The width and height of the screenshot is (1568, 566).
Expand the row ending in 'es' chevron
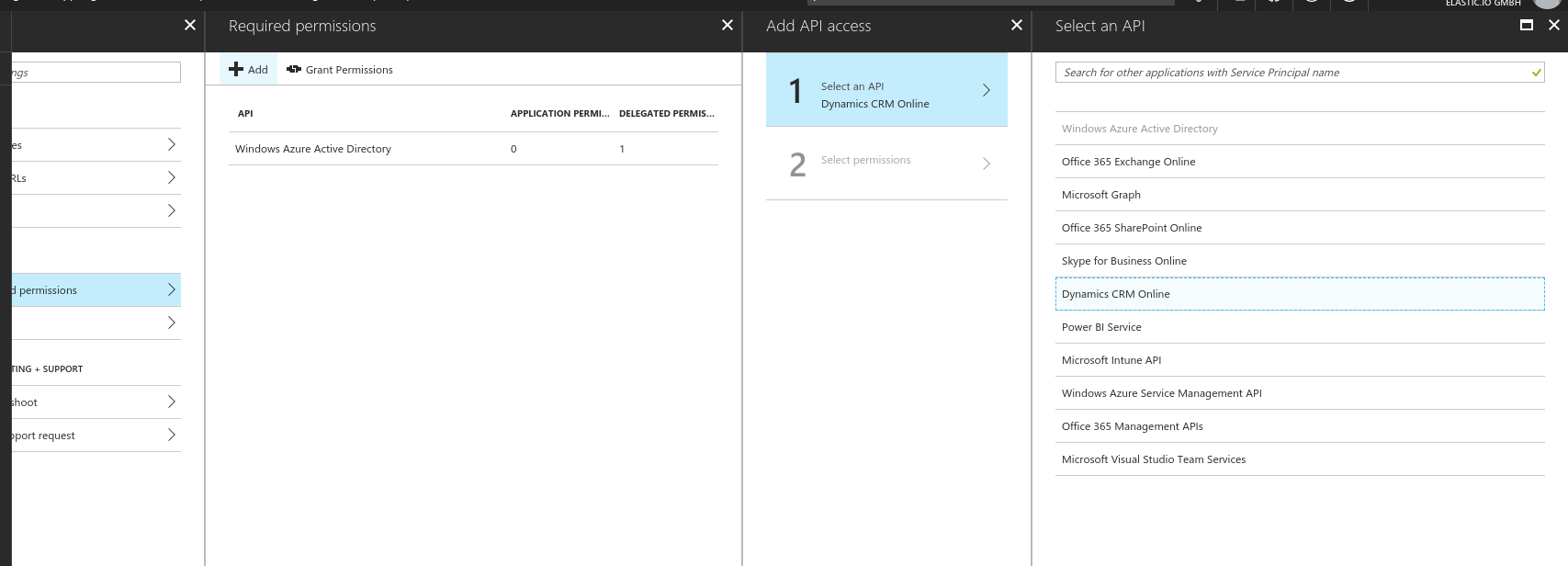(171, 144)
